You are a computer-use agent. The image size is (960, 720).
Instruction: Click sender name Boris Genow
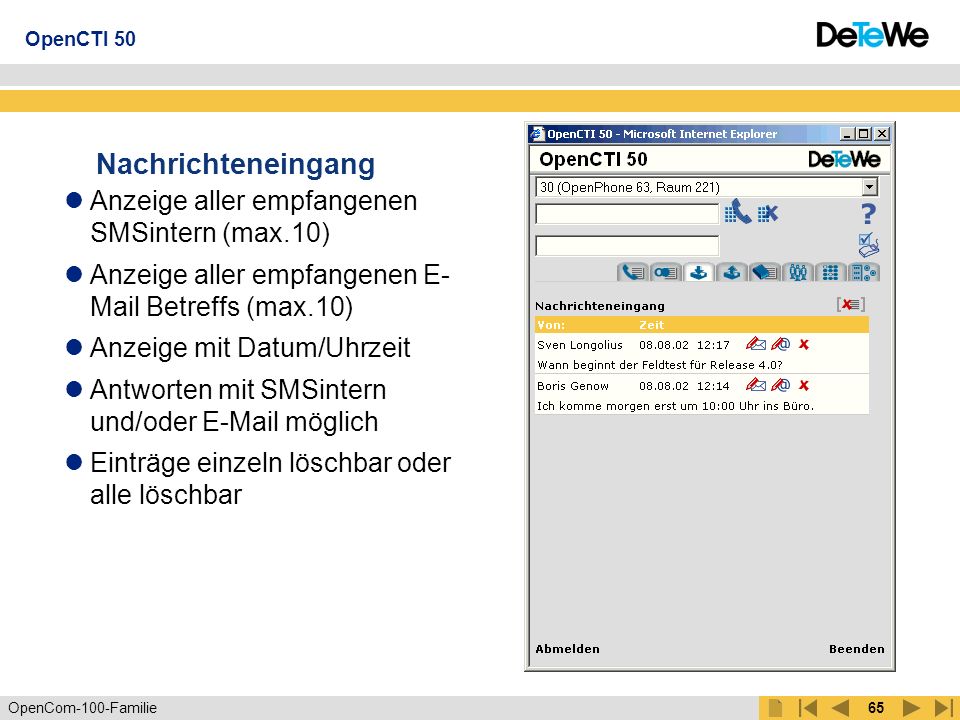pyautogui.click(x=573, y=386)
